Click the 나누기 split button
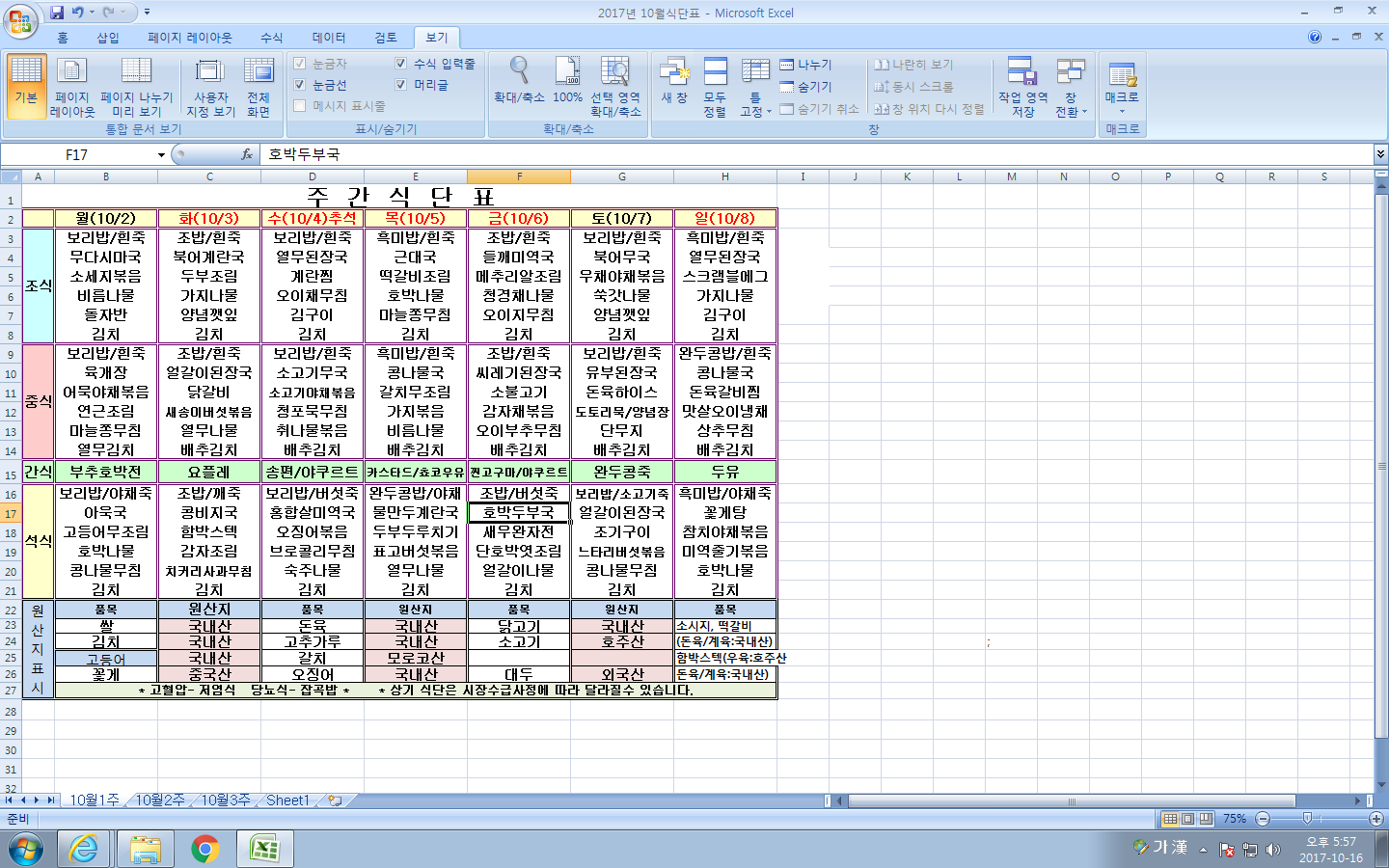This screenshot has width=1389, height=868. click(x=806, y=65)
